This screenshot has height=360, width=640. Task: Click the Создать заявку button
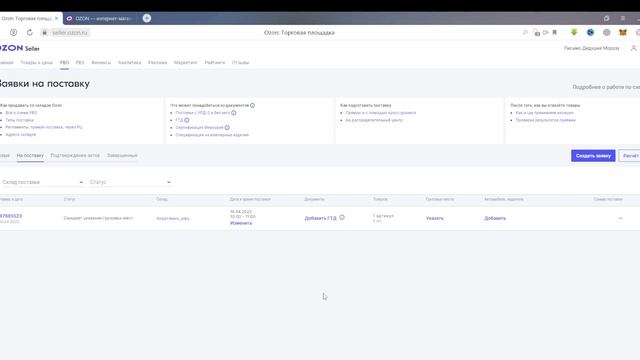click(x=593, y=156)
